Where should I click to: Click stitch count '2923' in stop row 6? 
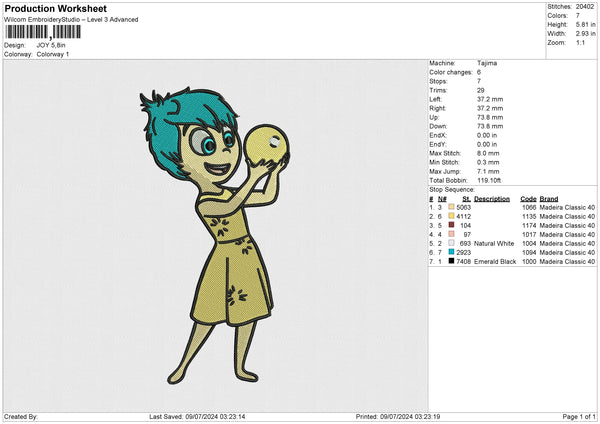[463, 252]
